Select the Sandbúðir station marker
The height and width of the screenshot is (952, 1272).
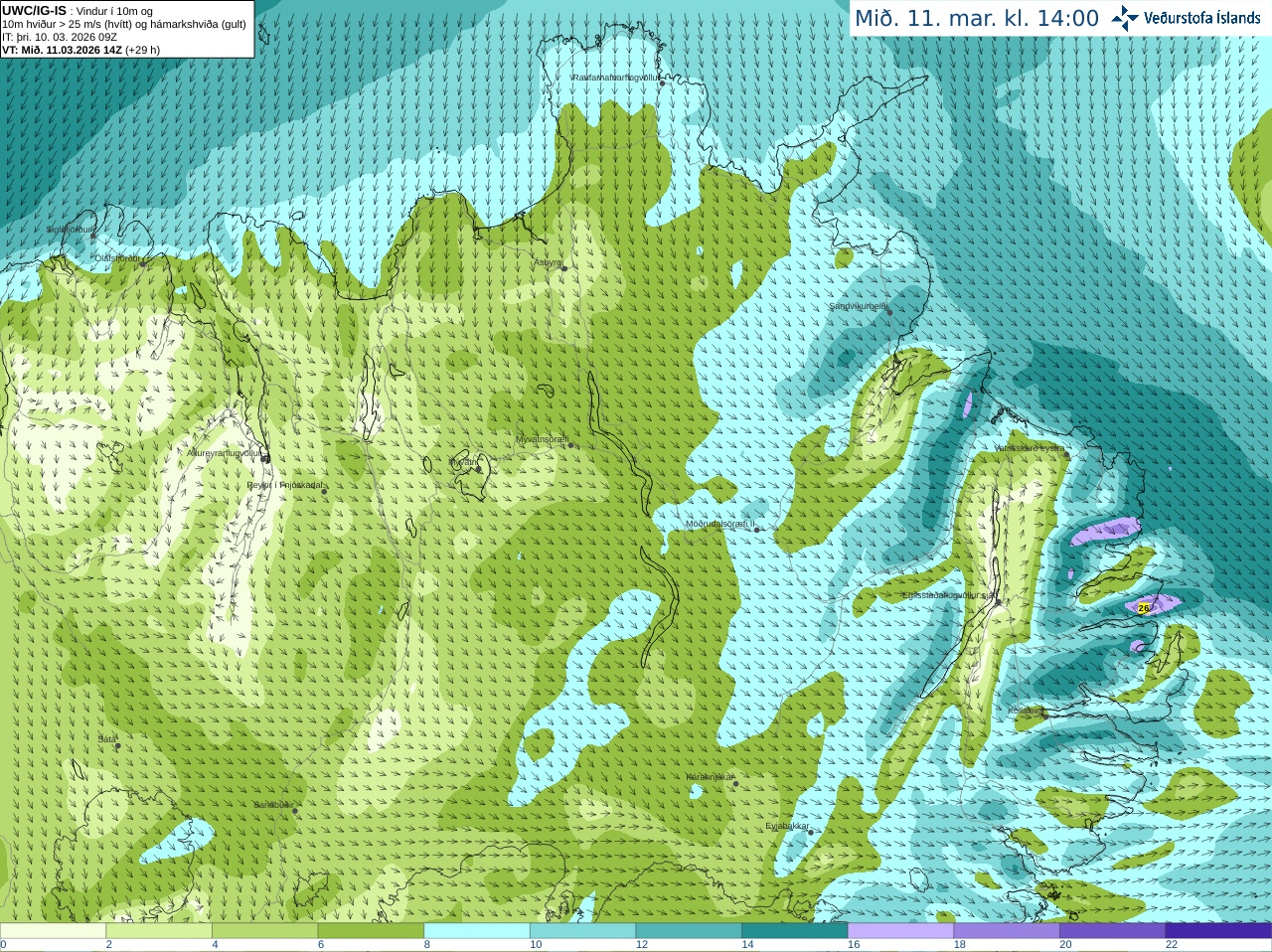point(295,811)
